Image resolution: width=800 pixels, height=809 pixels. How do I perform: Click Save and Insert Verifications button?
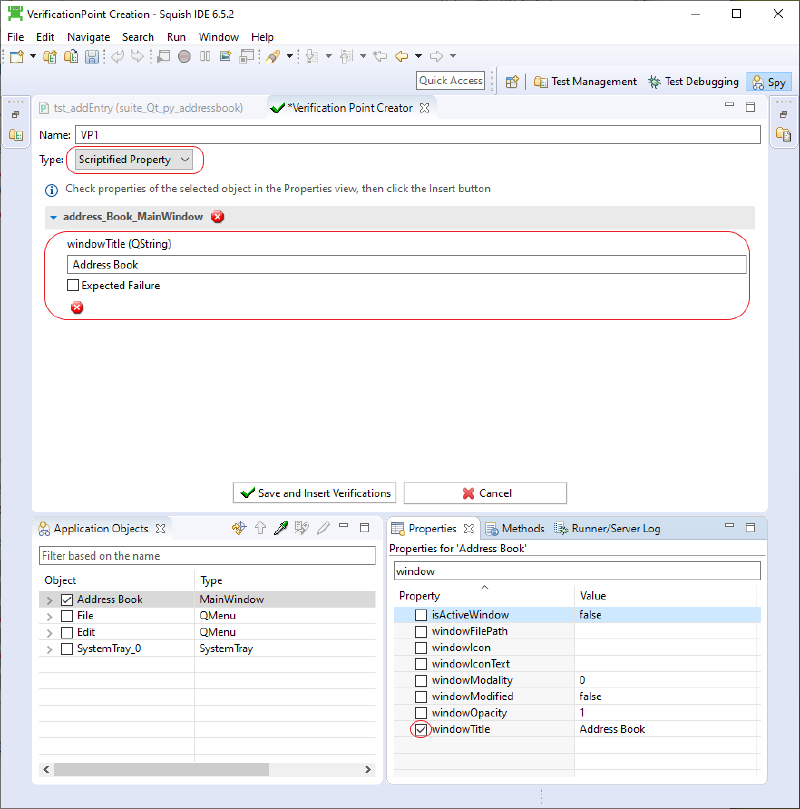(x=315, y=493)
